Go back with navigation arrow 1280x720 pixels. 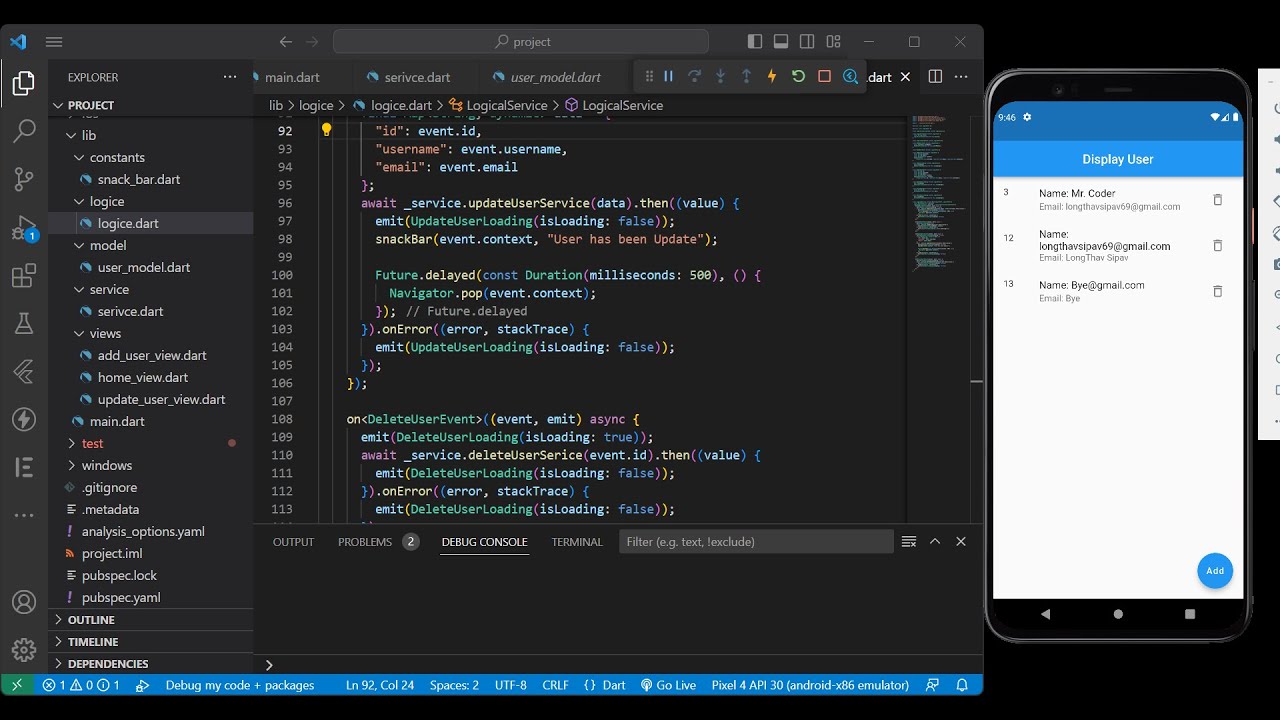tap(286, 42)
